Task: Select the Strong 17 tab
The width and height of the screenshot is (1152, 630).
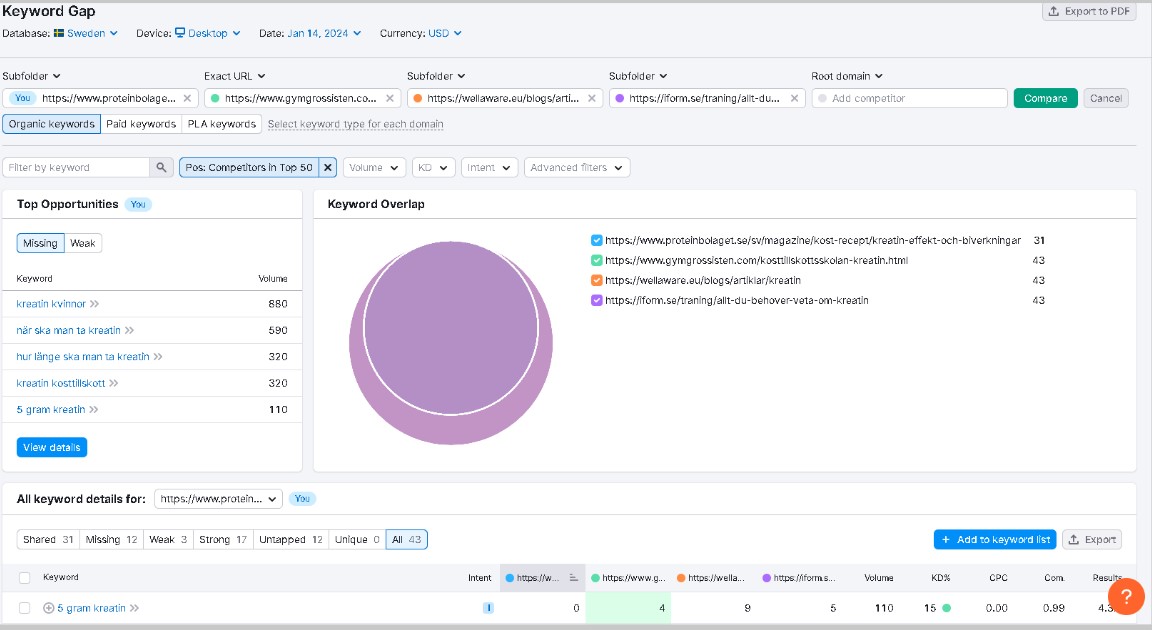Action: click(x=223, y=540)
